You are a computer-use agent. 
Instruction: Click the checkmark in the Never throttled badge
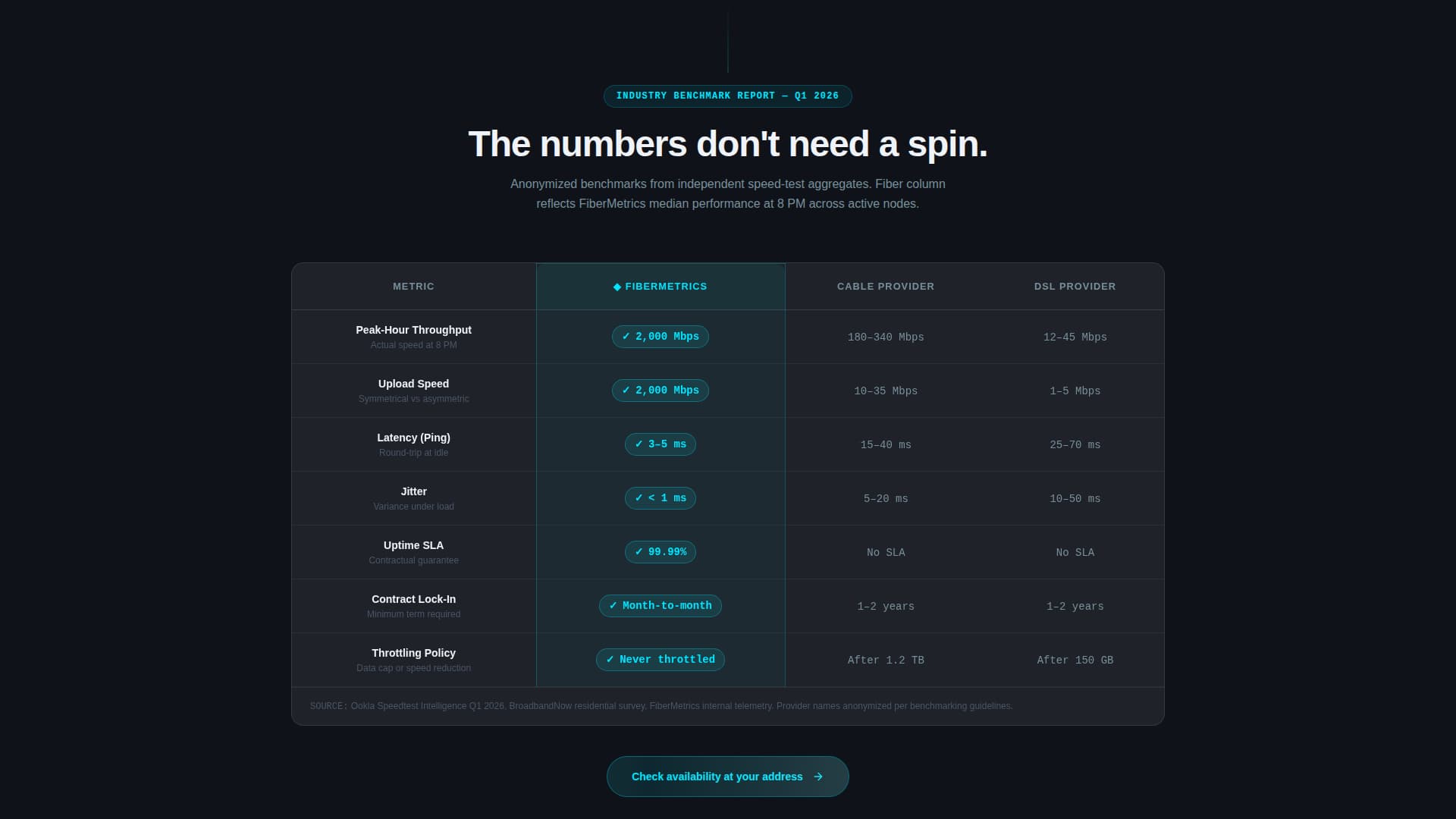click(611, 660)
